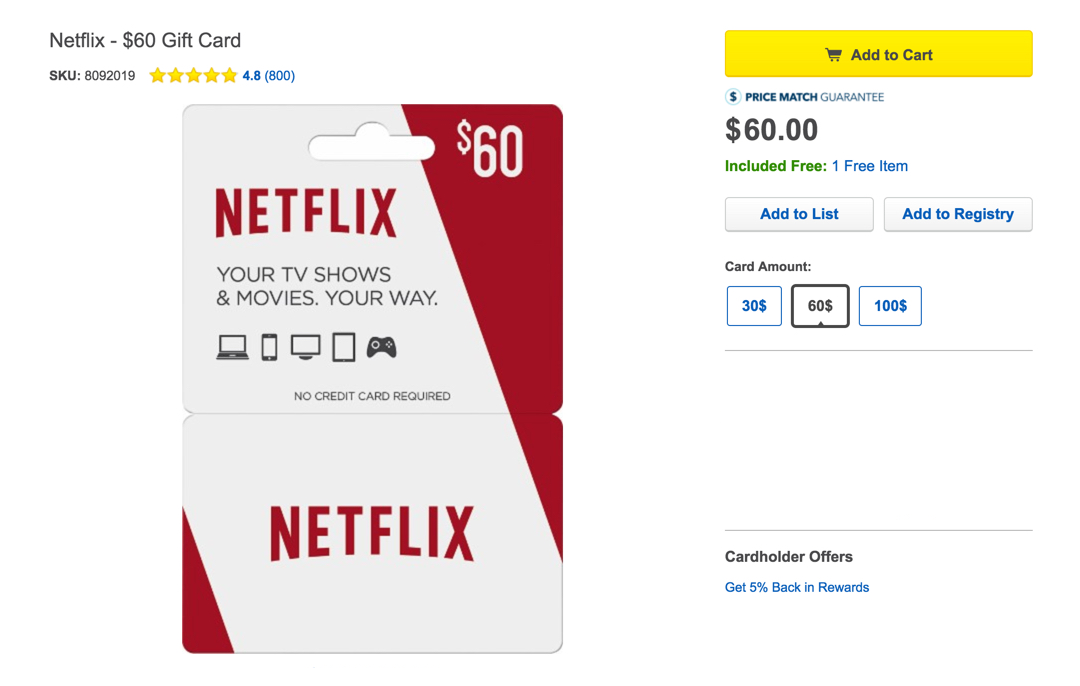Click the smartphone icon on gift card
Screen dimensions: 1080x686
point(269,347)
